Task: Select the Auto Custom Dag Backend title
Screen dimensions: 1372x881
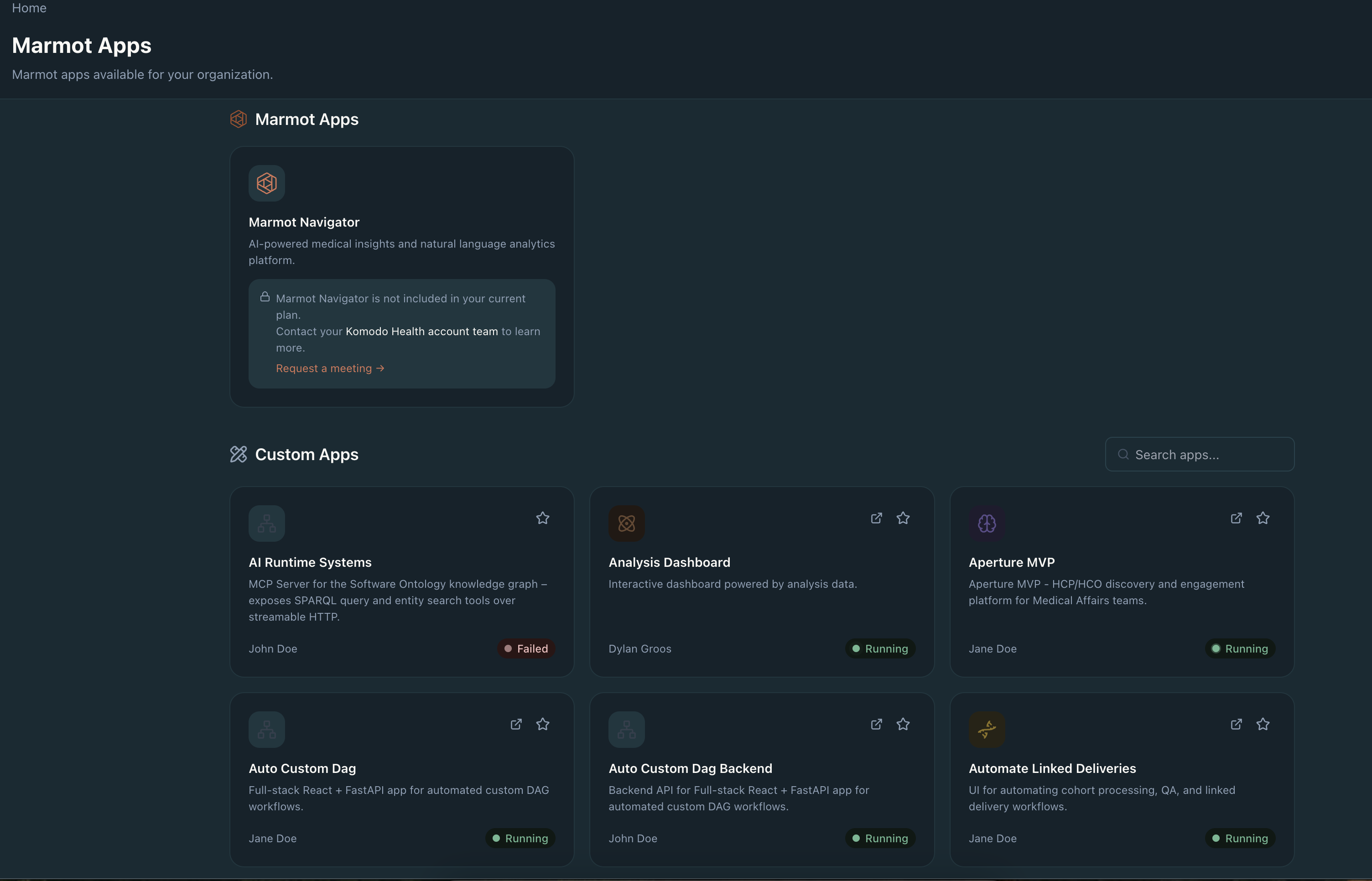Action: pos(690,768)
